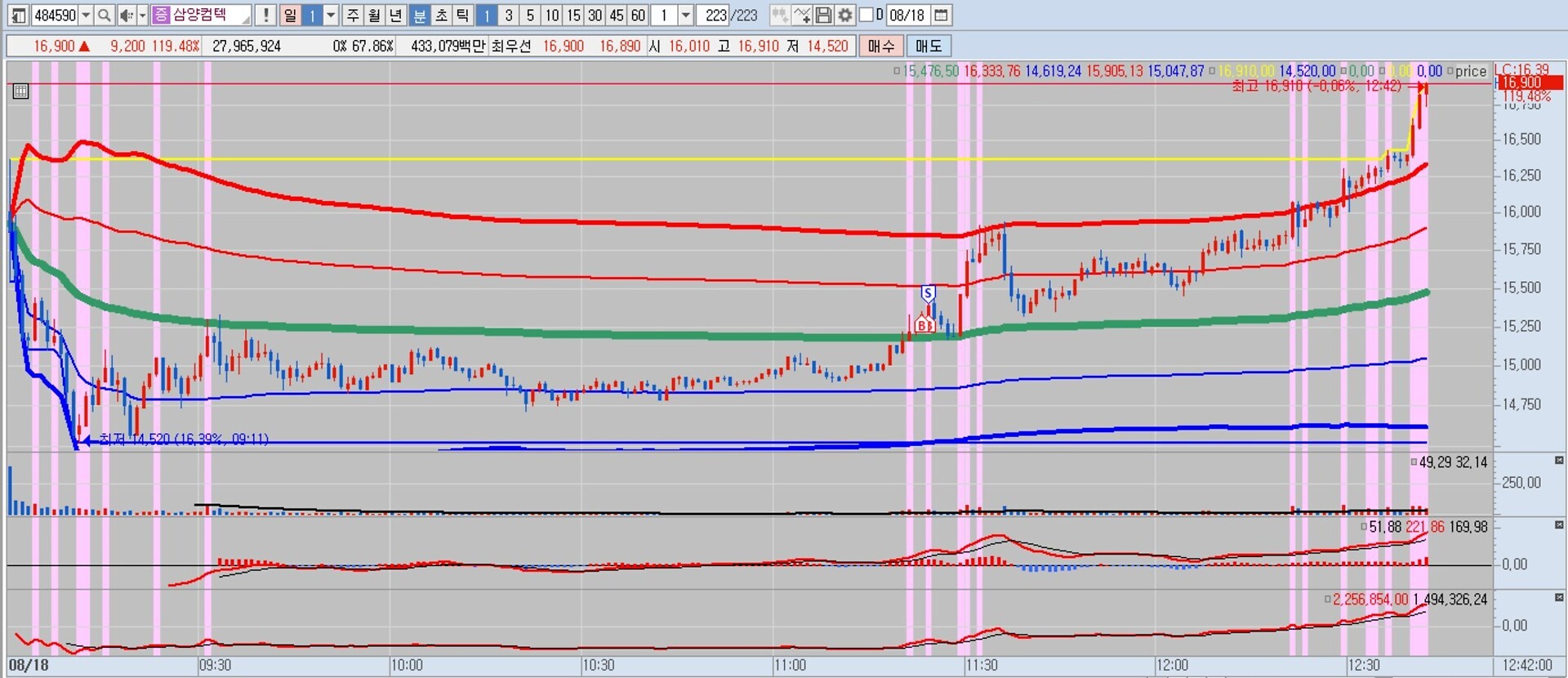Click the price legend label above the chart
This screenshot has width=1568, height=678.
click(x=1471, y=71)
